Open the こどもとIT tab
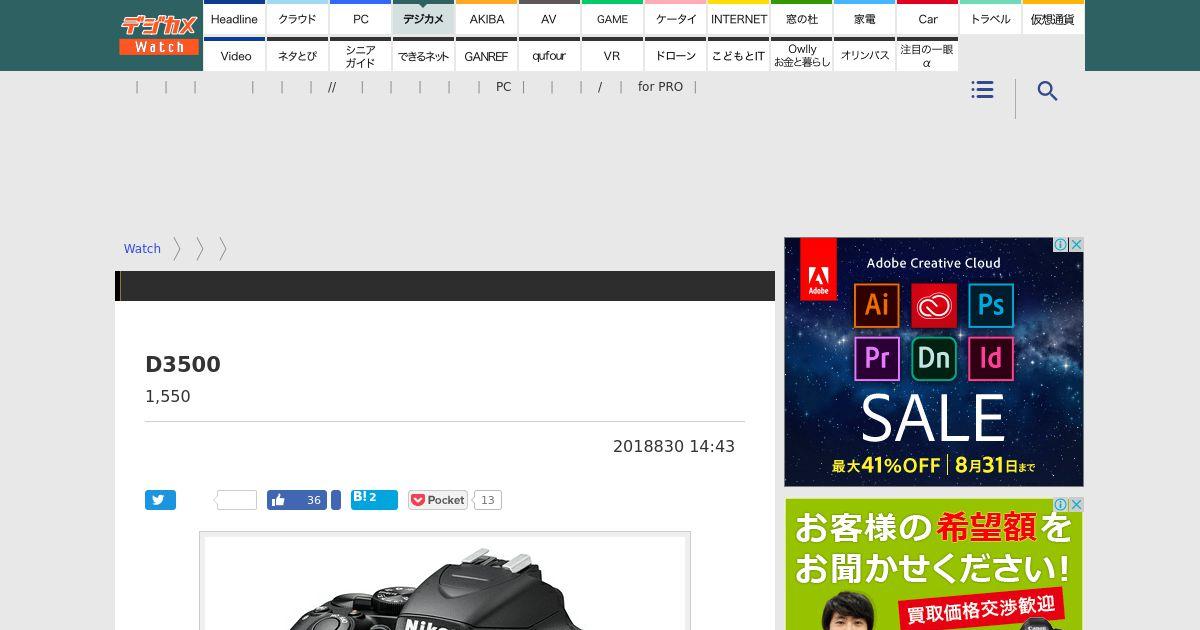Viewport: 1200px width, 630px height. (739, 55)
